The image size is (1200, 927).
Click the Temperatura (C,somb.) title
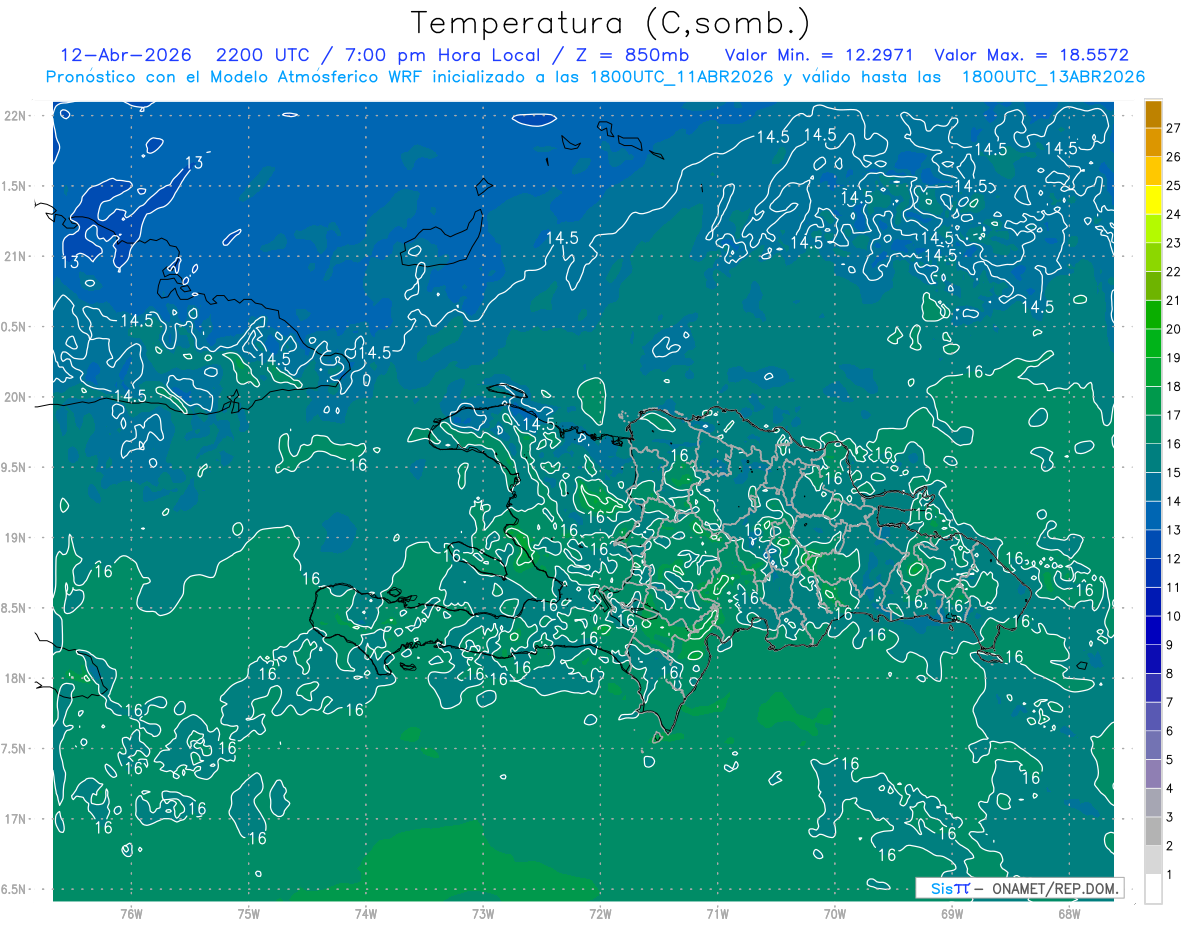(x=610, y=22)
